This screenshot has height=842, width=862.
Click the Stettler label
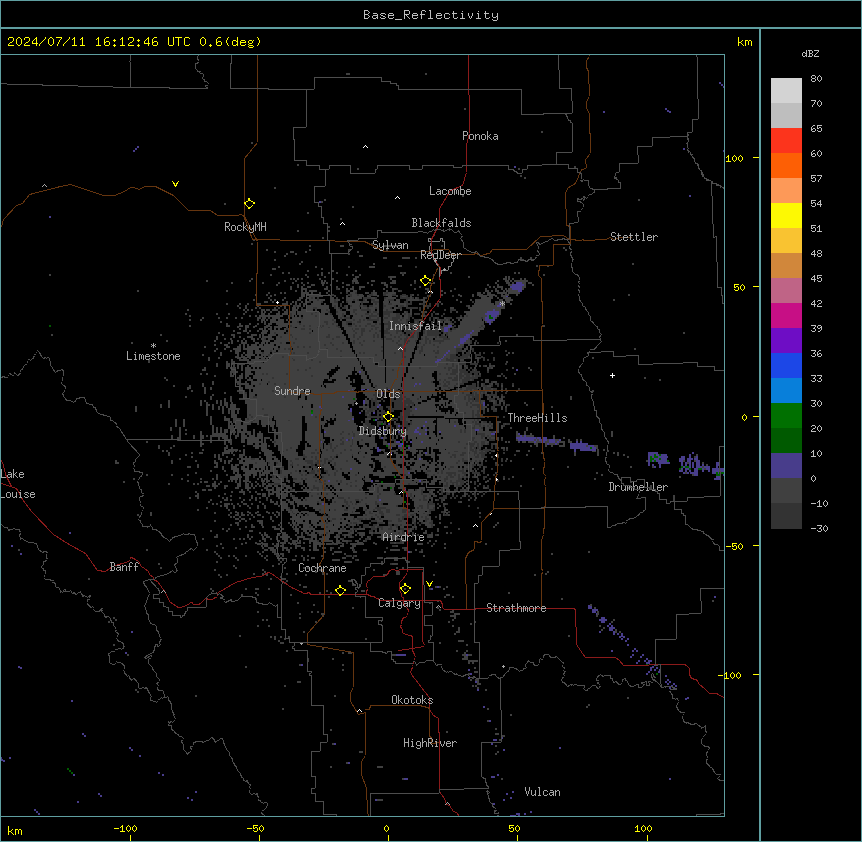click(634, 237)
